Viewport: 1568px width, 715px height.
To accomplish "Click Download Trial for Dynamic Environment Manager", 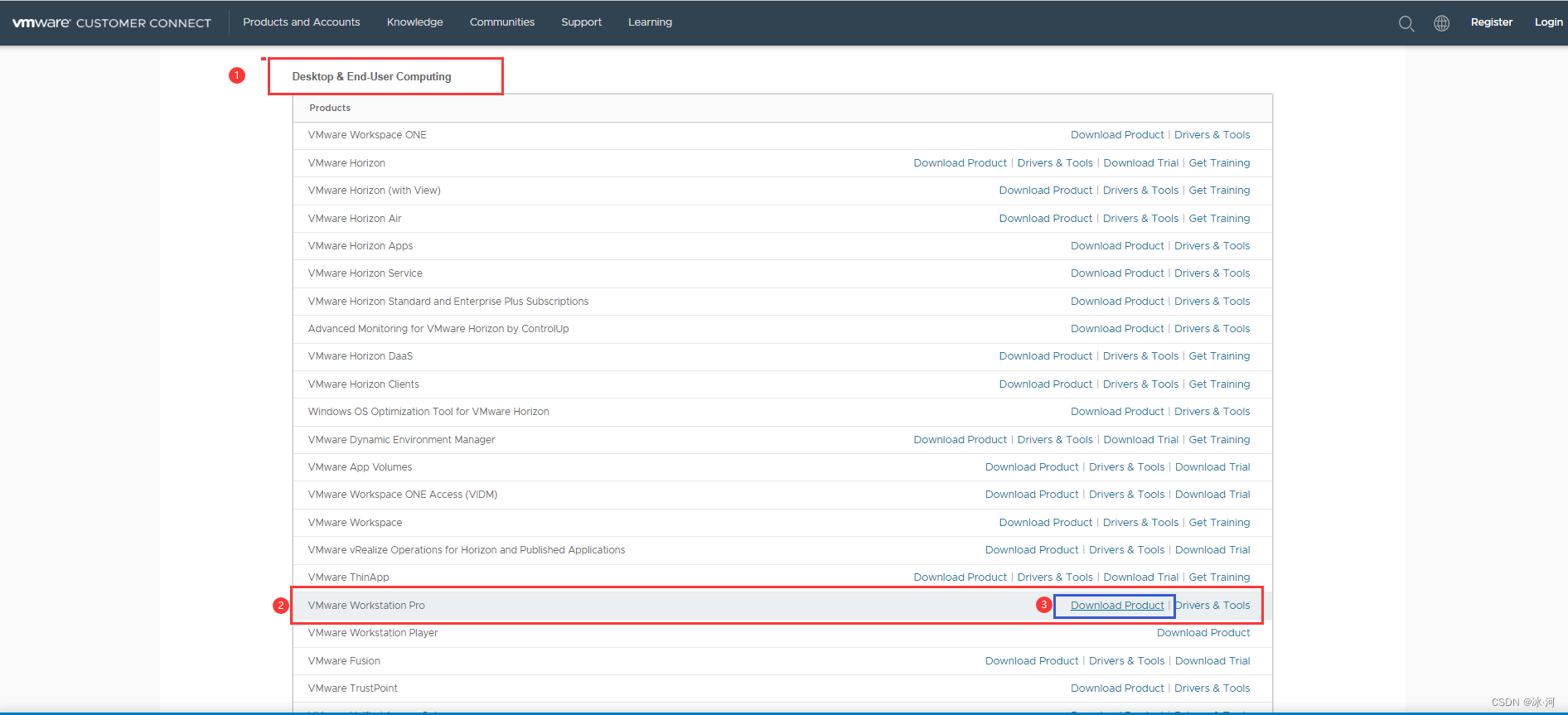I will [x=1141, y=440].
